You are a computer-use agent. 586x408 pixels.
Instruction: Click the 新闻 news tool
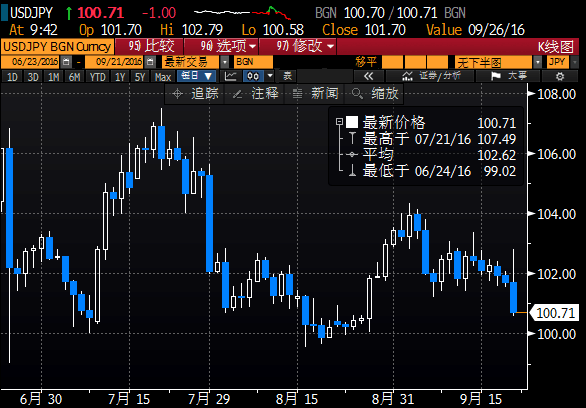pos(315,93)
